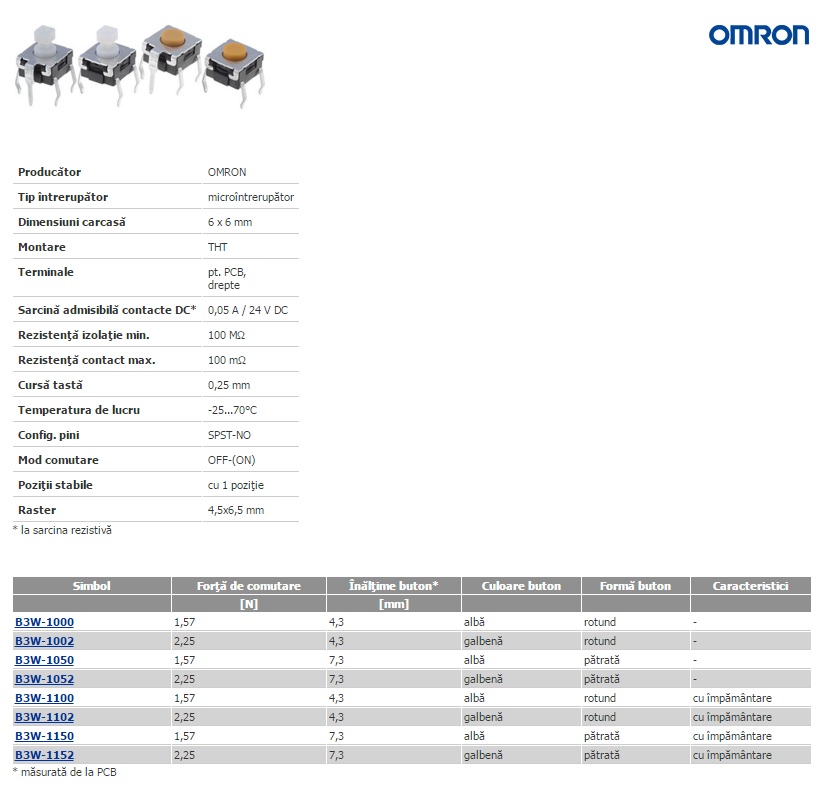This screenshot has width=822, height=785.
Task: Select the Raster label
Action: (37, 510)
